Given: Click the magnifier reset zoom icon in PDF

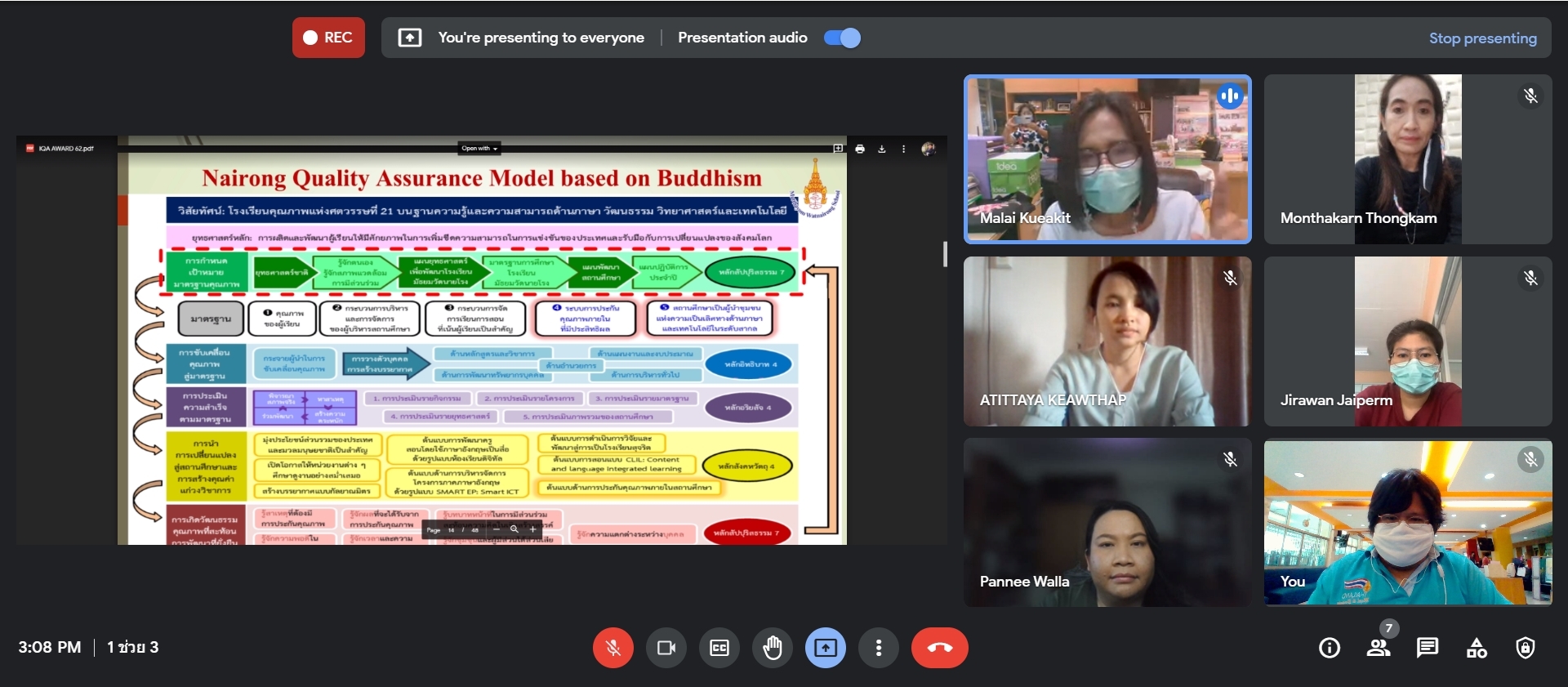Looking at the screenshot, I should click(x=514, y=529).
